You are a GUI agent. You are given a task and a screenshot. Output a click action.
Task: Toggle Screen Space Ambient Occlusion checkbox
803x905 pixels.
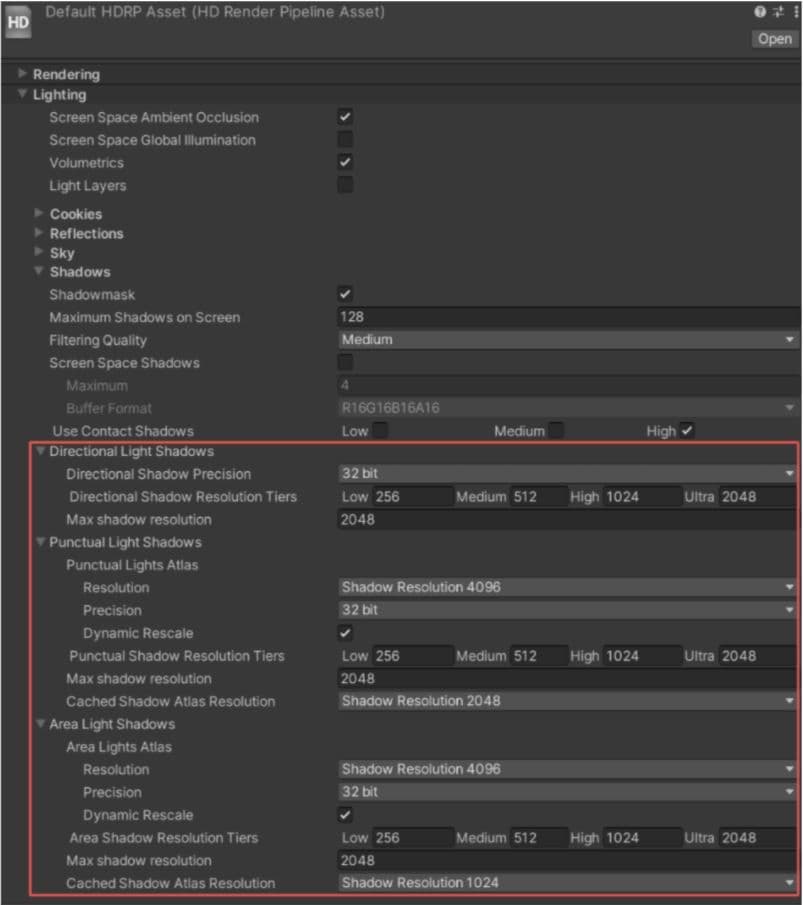[345, 117]
